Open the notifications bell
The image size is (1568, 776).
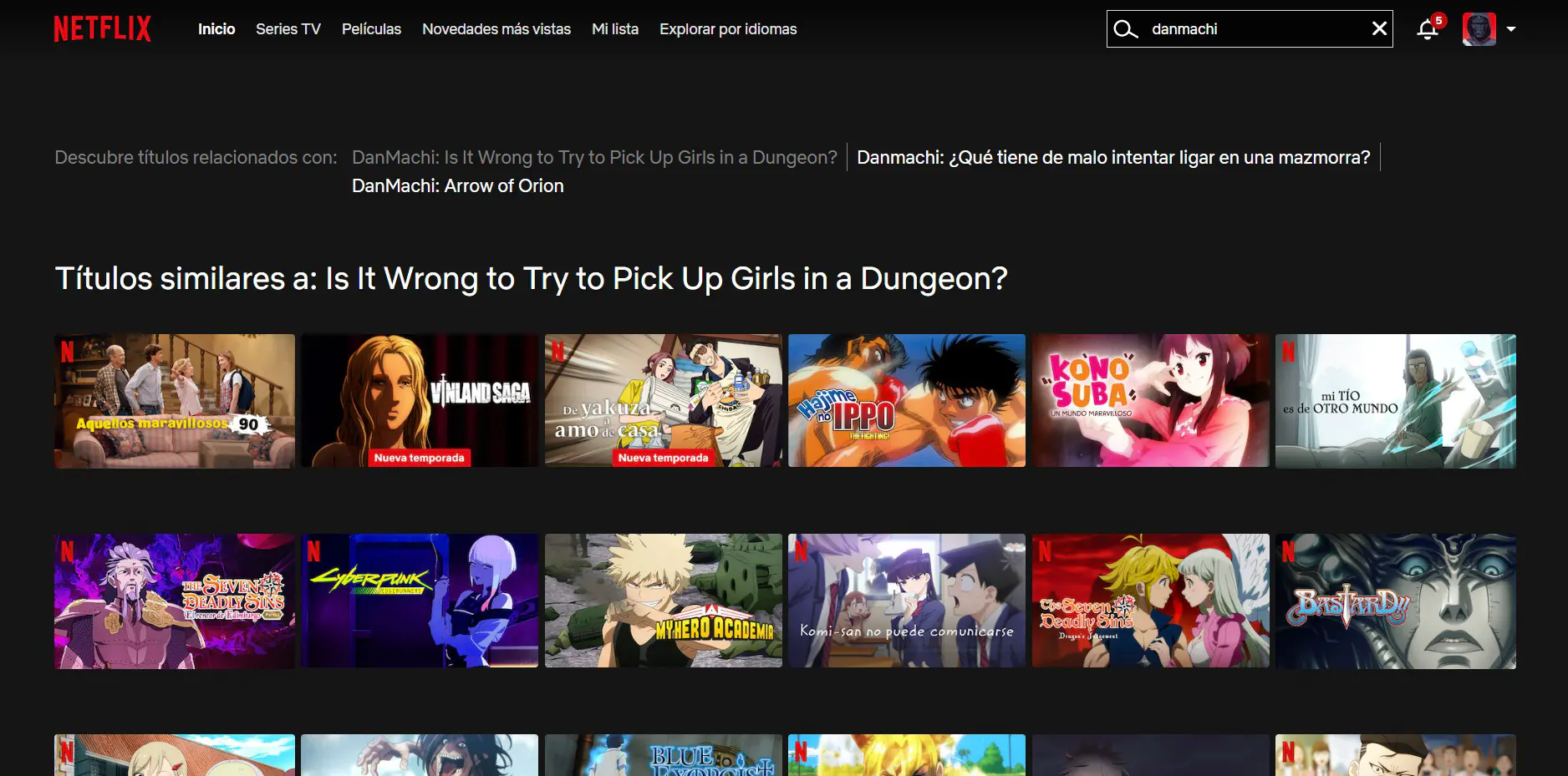1428,29
